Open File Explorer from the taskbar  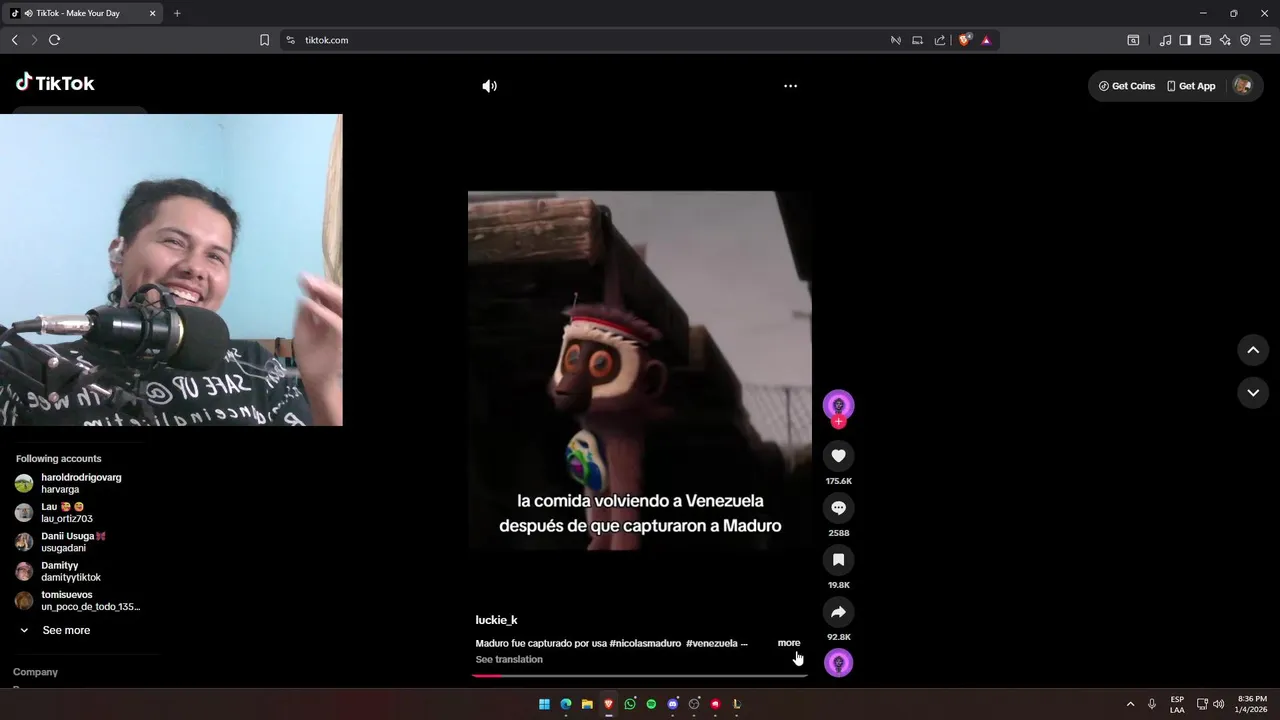(x=587, y=704)
